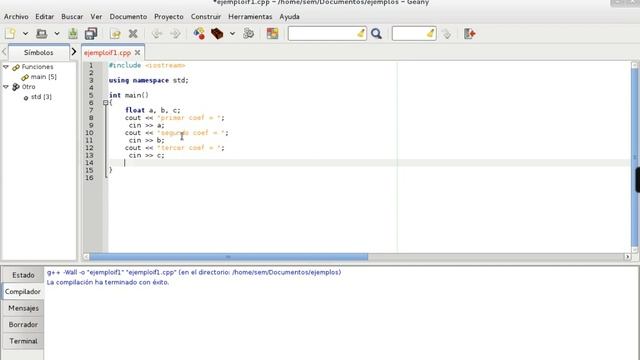
Task: Save the current file via toolbar icon
Action: (x=73, y=33)
